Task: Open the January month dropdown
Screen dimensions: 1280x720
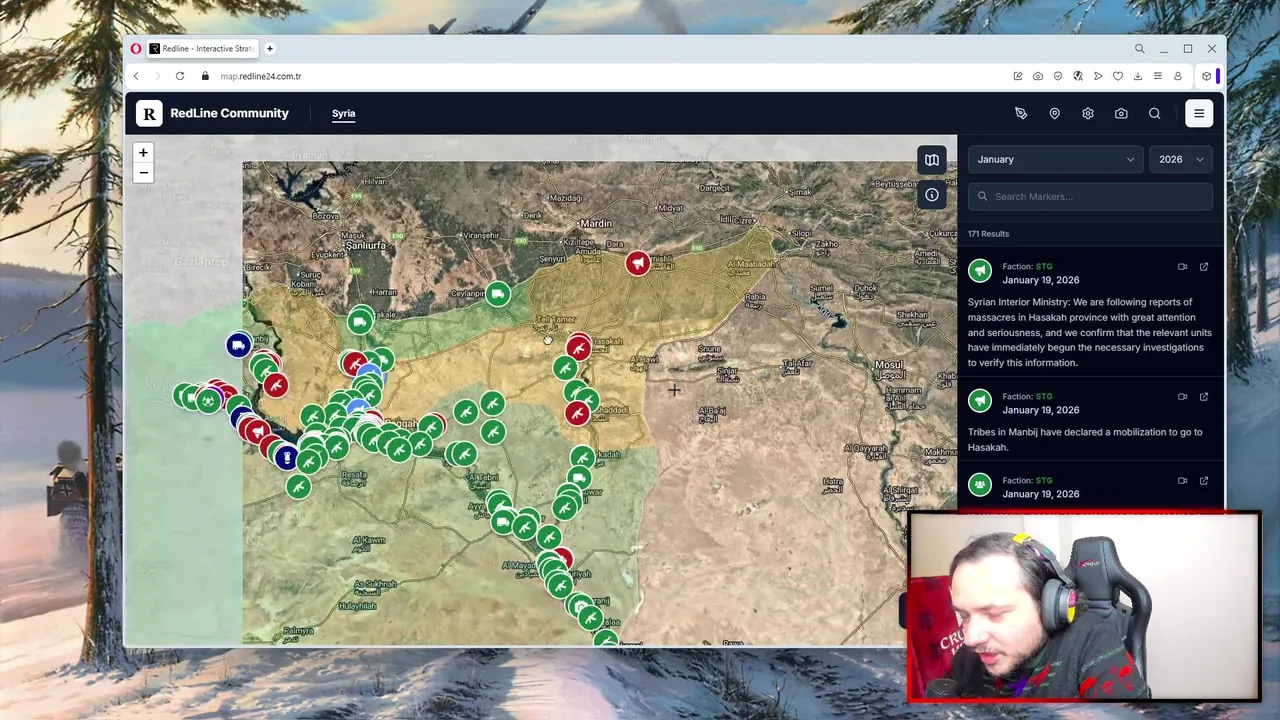Action: [1055, 159]
